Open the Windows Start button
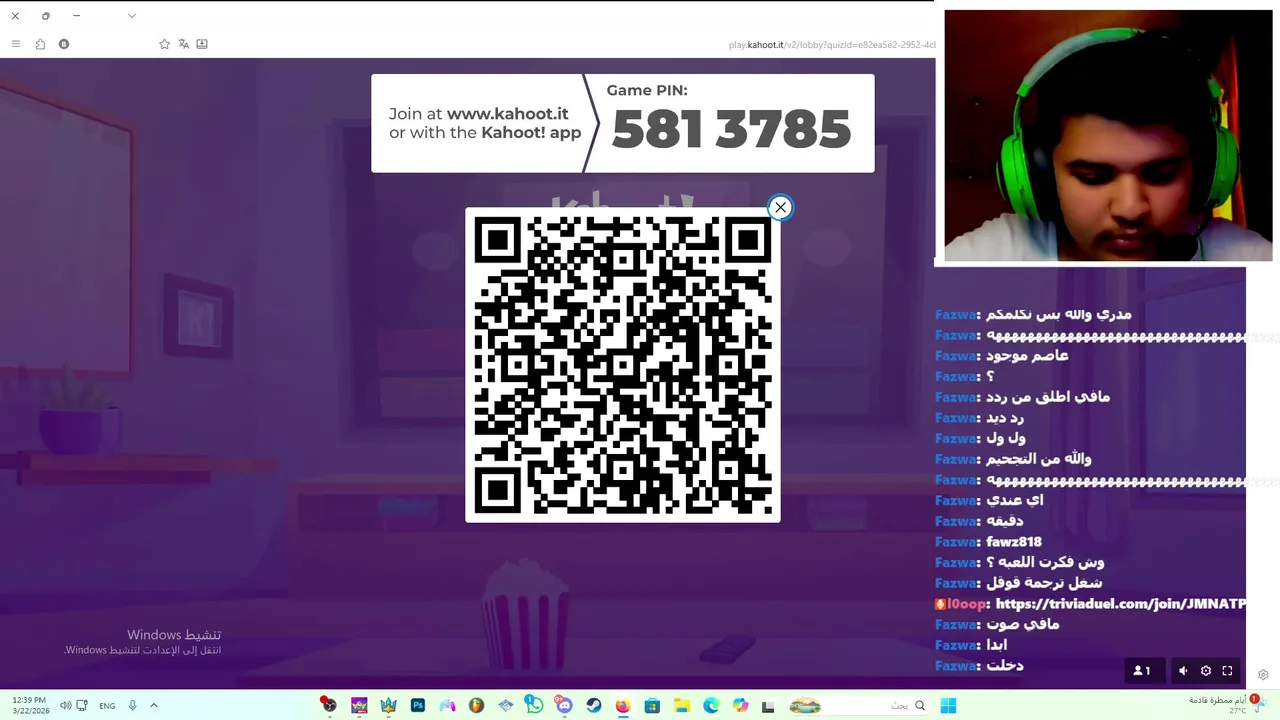 (x=948, y=705)
